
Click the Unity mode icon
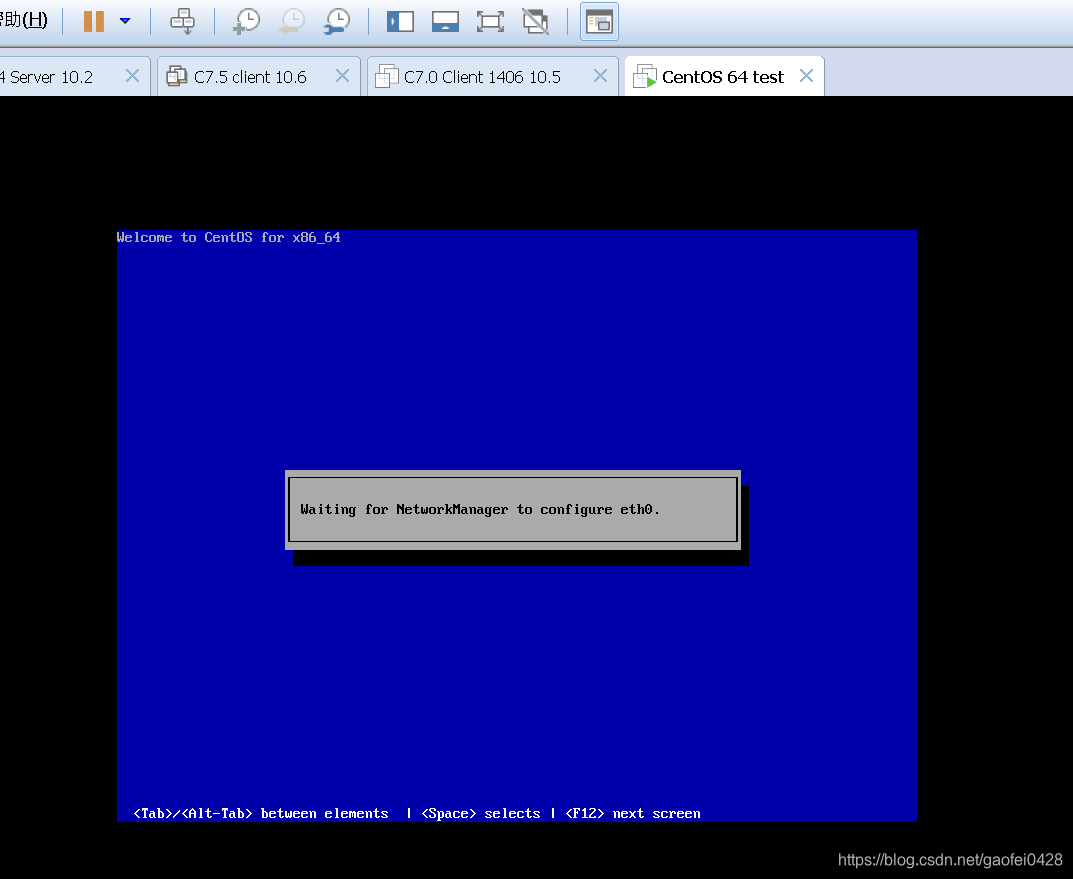(x=535, y=21)
